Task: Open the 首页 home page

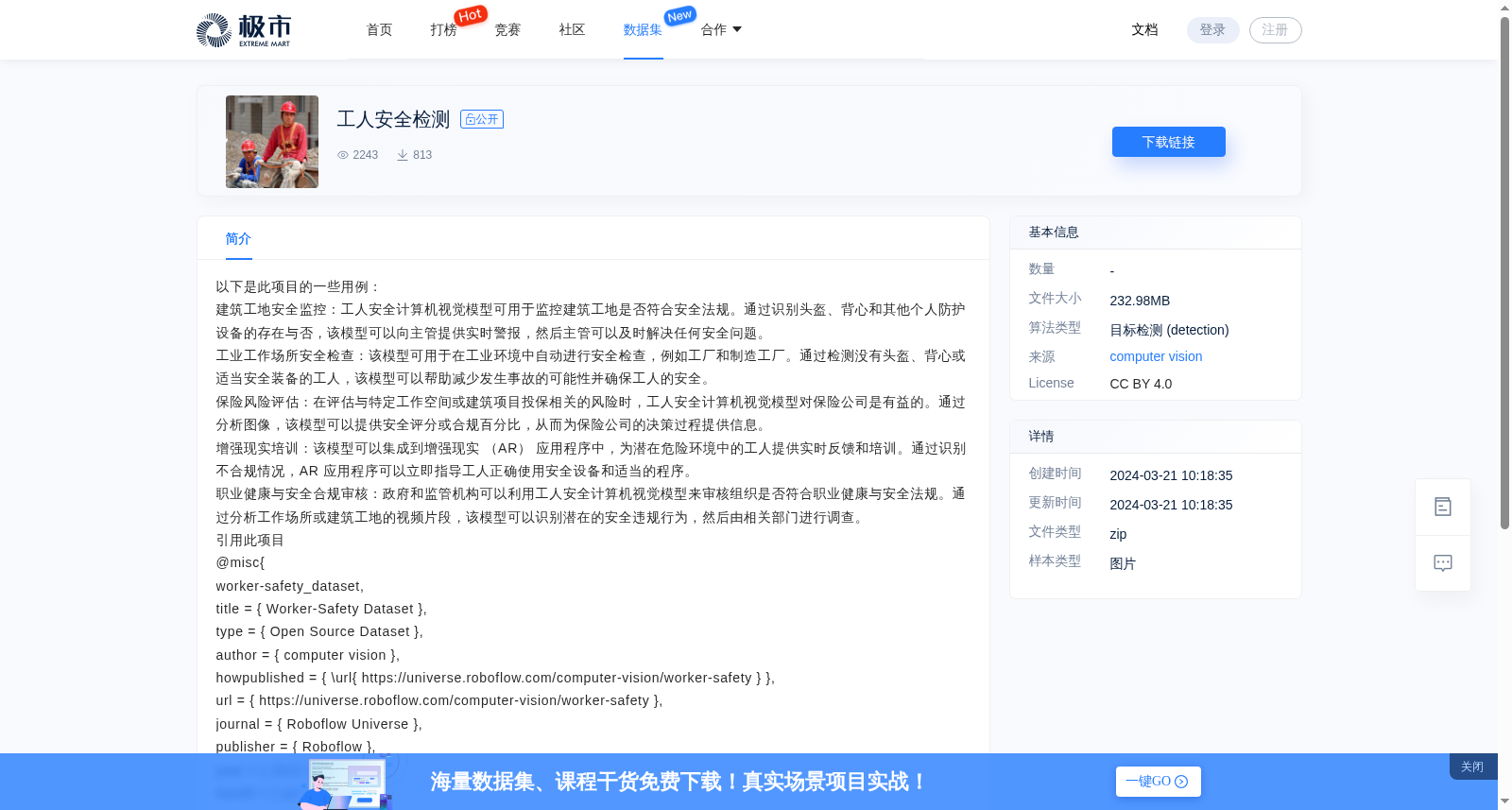Action: click(380, 30)
